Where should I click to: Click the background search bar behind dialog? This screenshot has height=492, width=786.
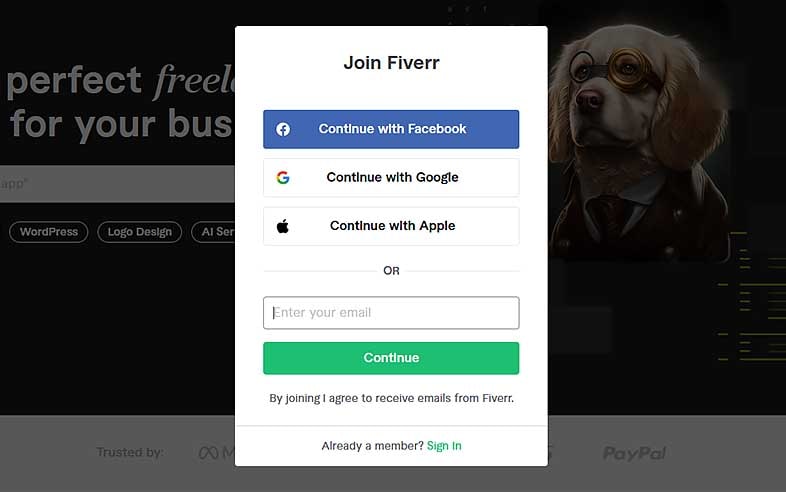[117, 184]
